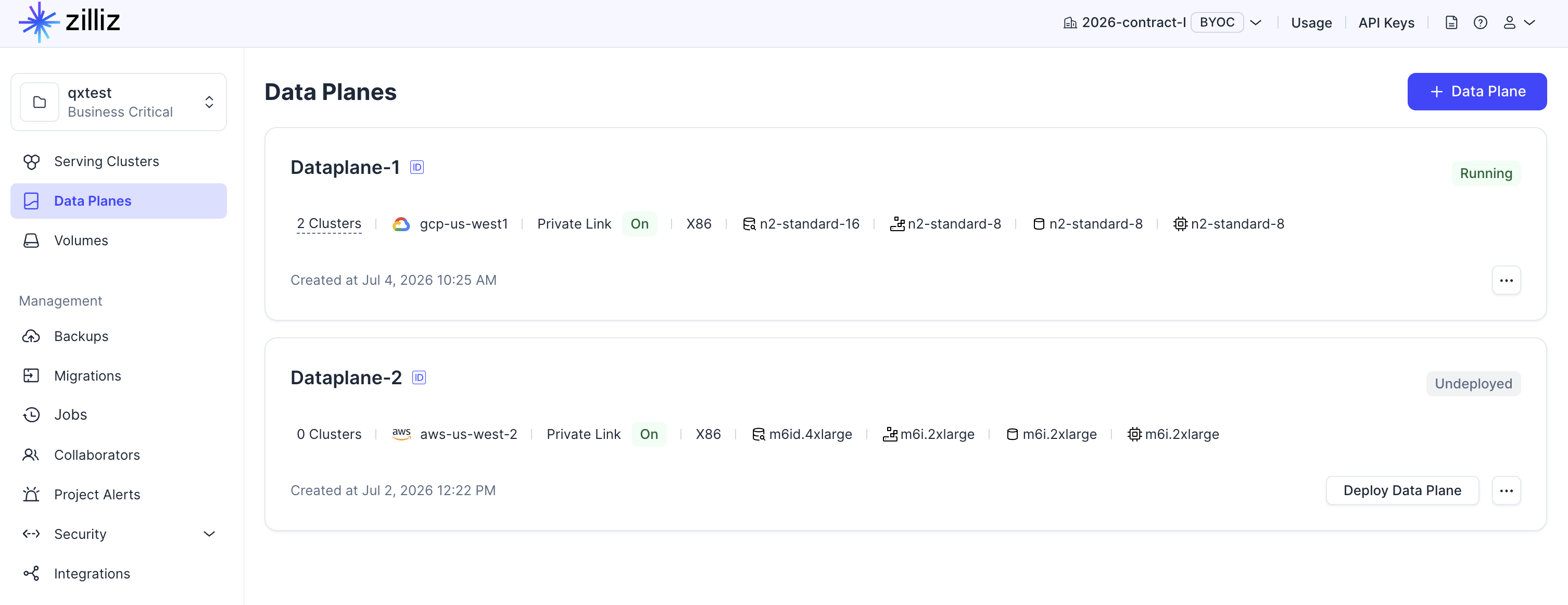
Task: Click the Collaborators people icon
Action: (x=32, y=455)
